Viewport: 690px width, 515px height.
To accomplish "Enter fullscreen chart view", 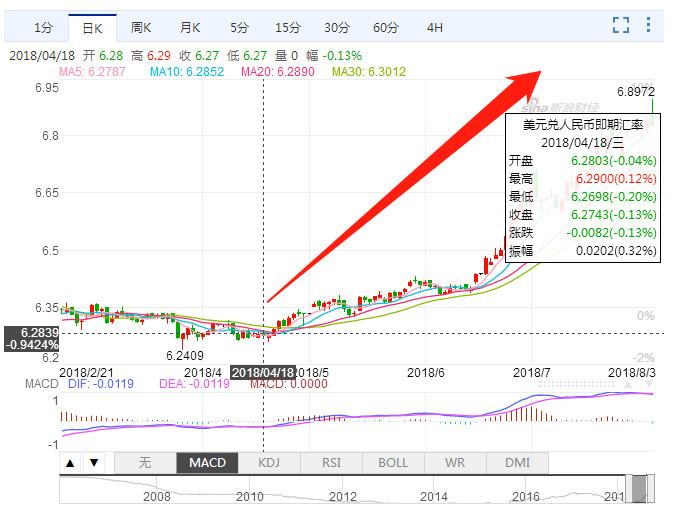I will (x=621, y=26).
